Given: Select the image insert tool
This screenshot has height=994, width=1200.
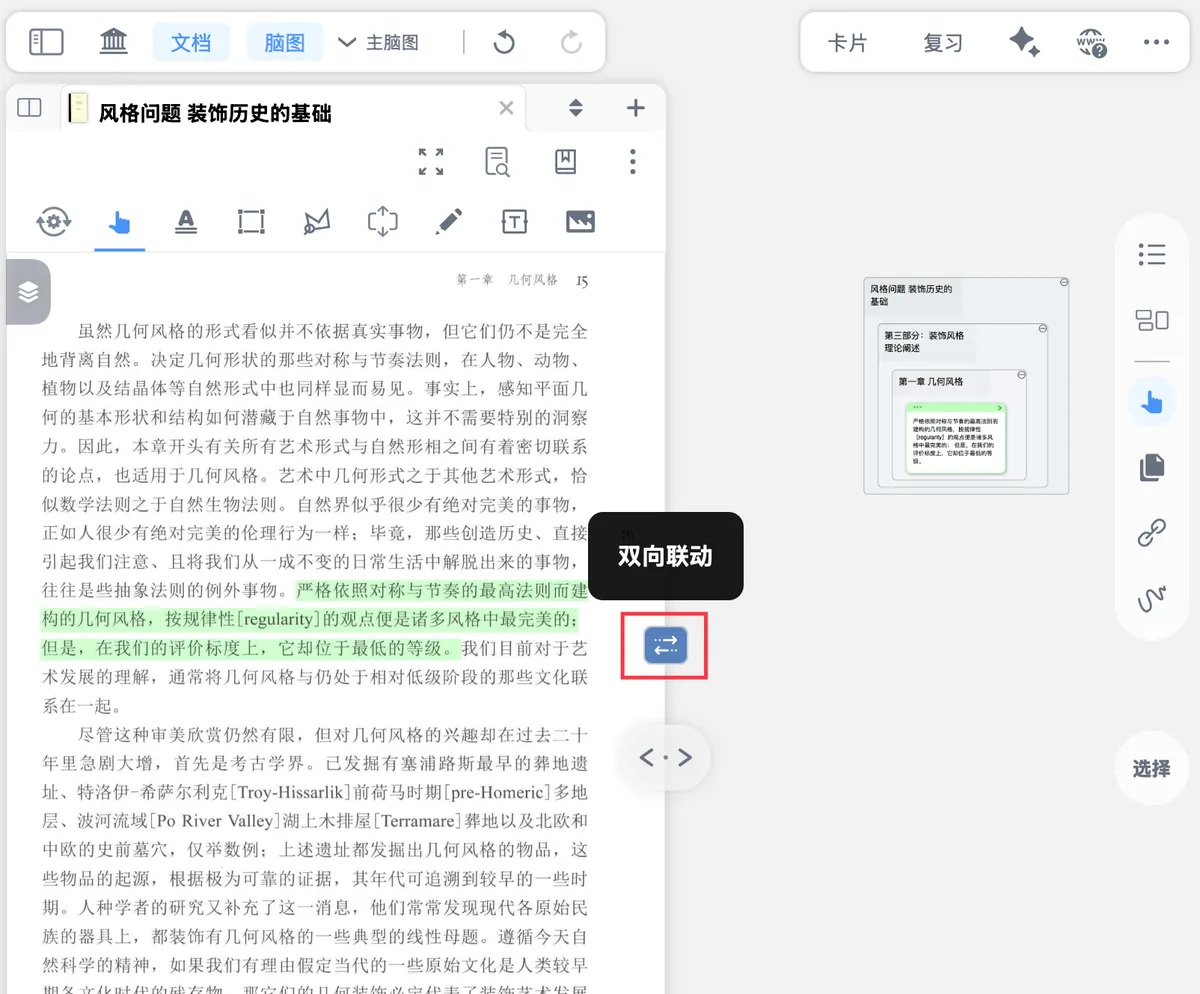Looking at the screenshot, I should pyautogui.click(x=580, y=221).
